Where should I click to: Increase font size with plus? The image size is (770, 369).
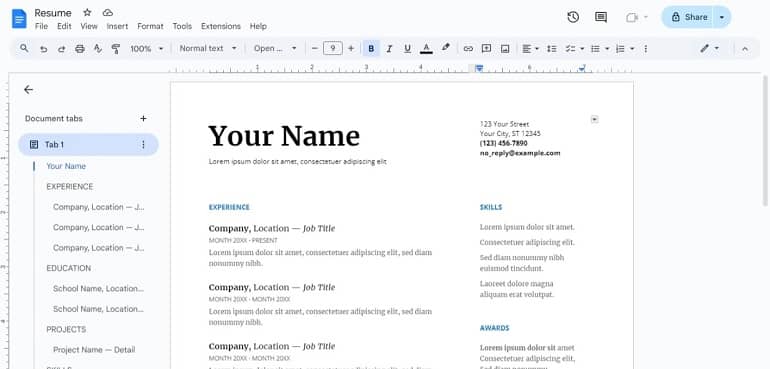coord(351,48)
